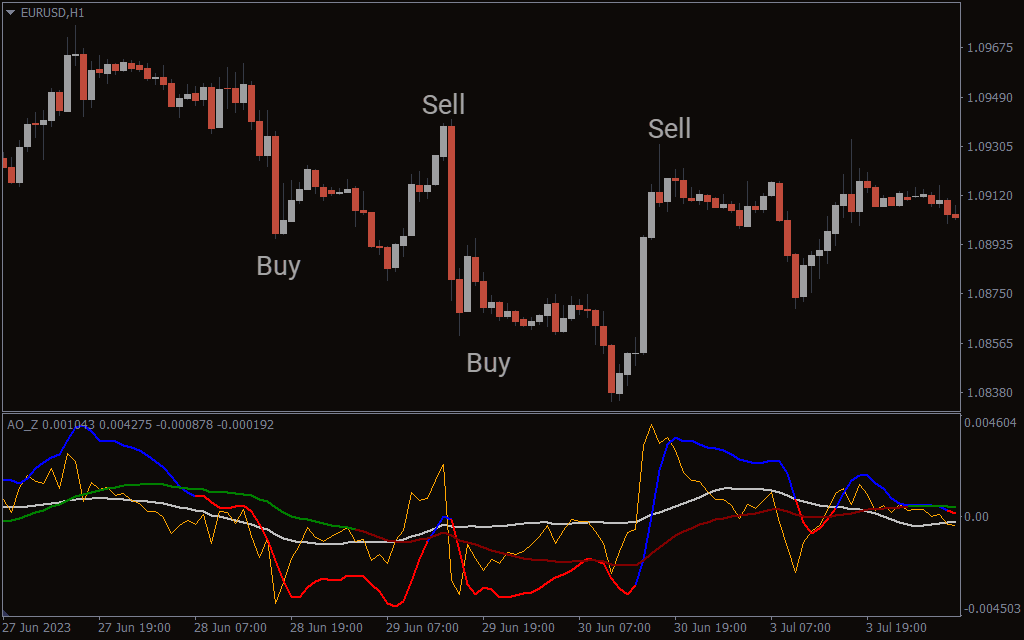Select the Buy label below the 28 Jun low
Image resolution: width=1024 pixels, height=640 pixels.
coord(278,266)
